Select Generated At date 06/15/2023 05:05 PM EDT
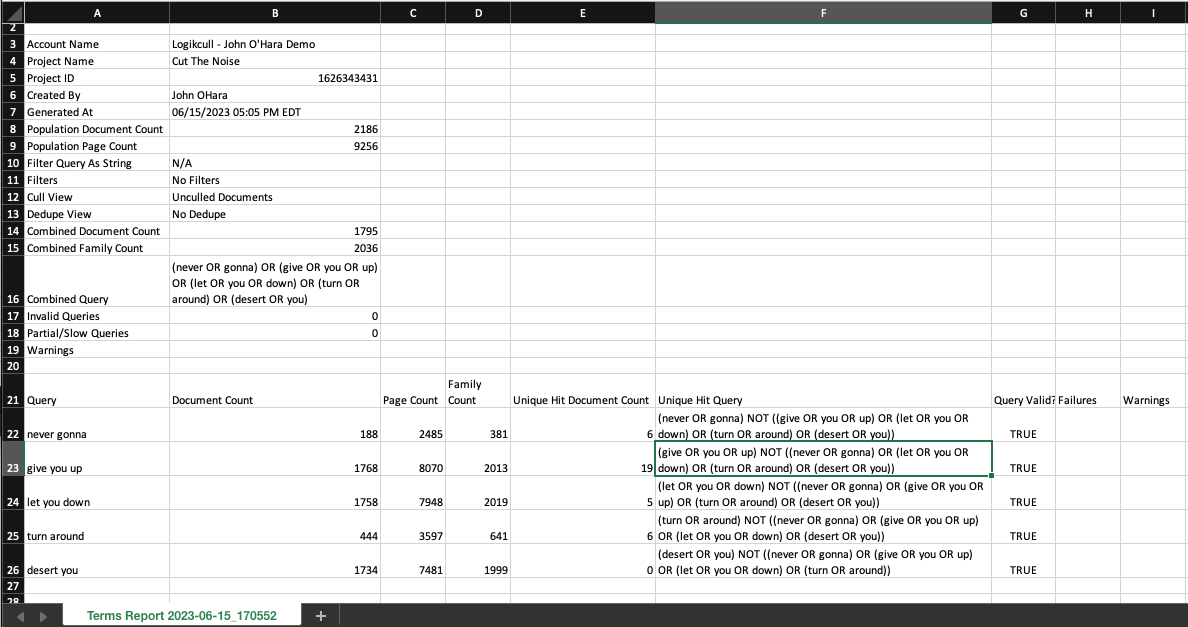 pos(275,112)
